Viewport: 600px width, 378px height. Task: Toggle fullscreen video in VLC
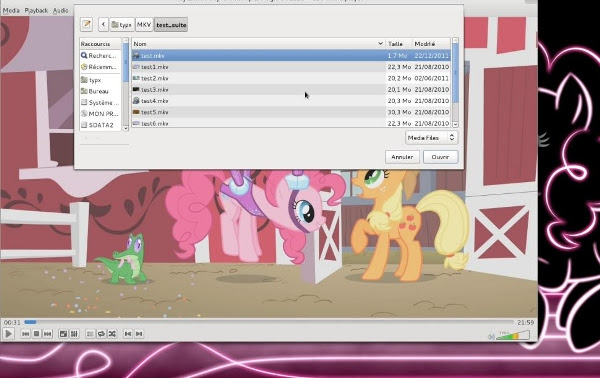click(63, 334)
